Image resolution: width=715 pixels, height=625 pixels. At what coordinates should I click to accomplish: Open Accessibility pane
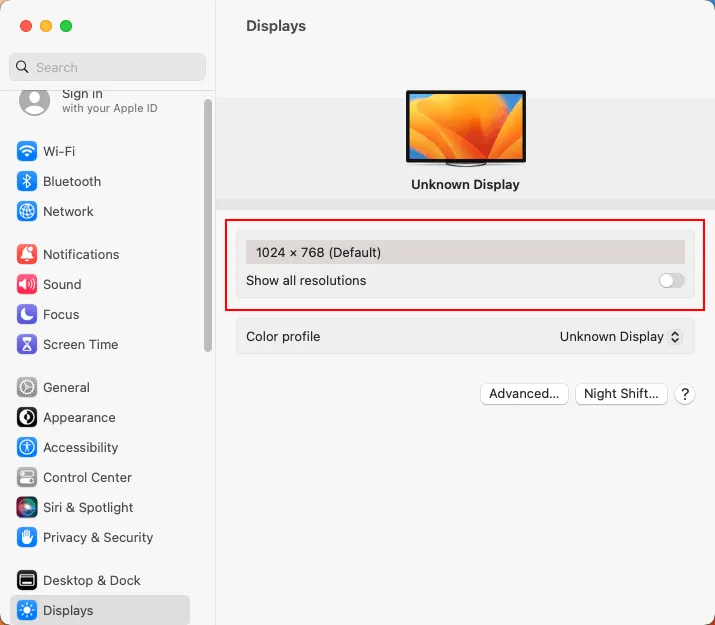[x=80, y=448]
